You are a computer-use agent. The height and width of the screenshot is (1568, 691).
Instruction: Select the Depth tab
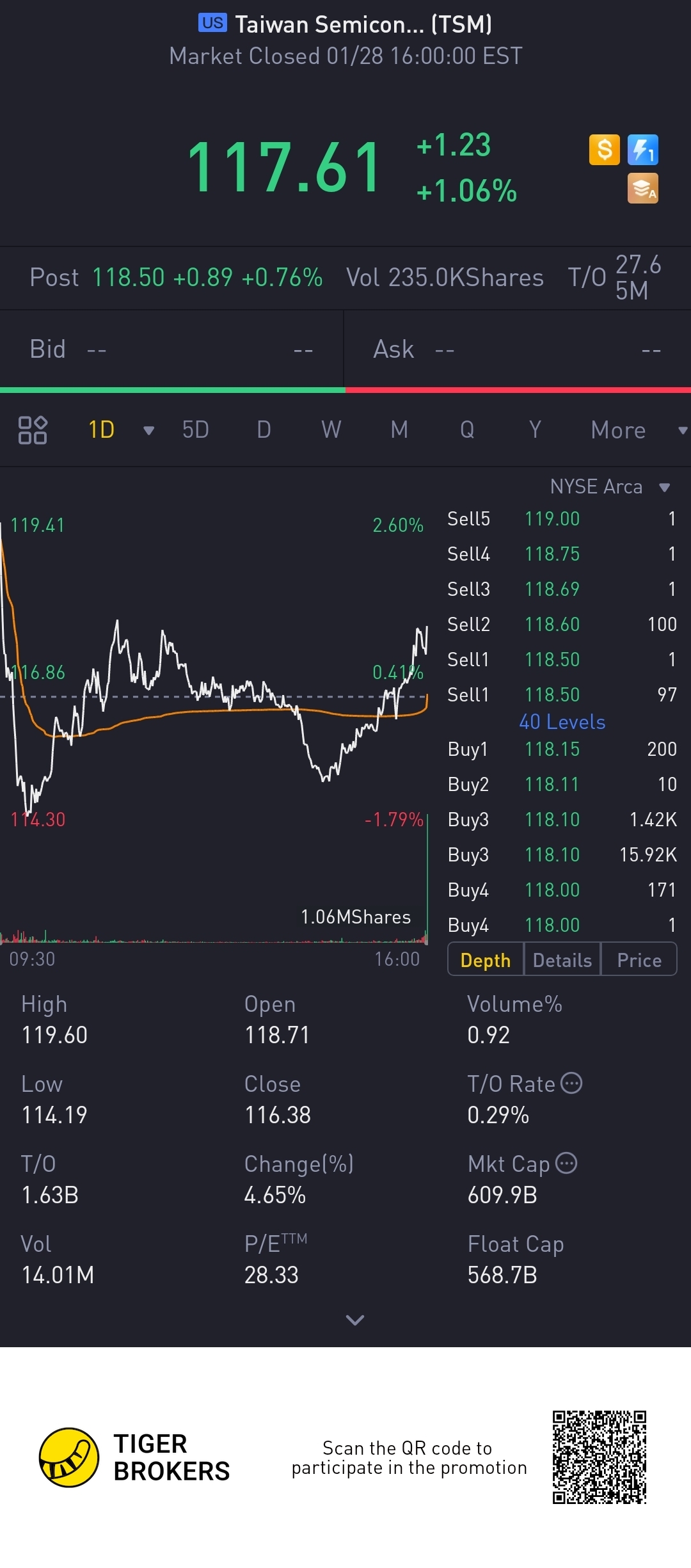point(486,960)
